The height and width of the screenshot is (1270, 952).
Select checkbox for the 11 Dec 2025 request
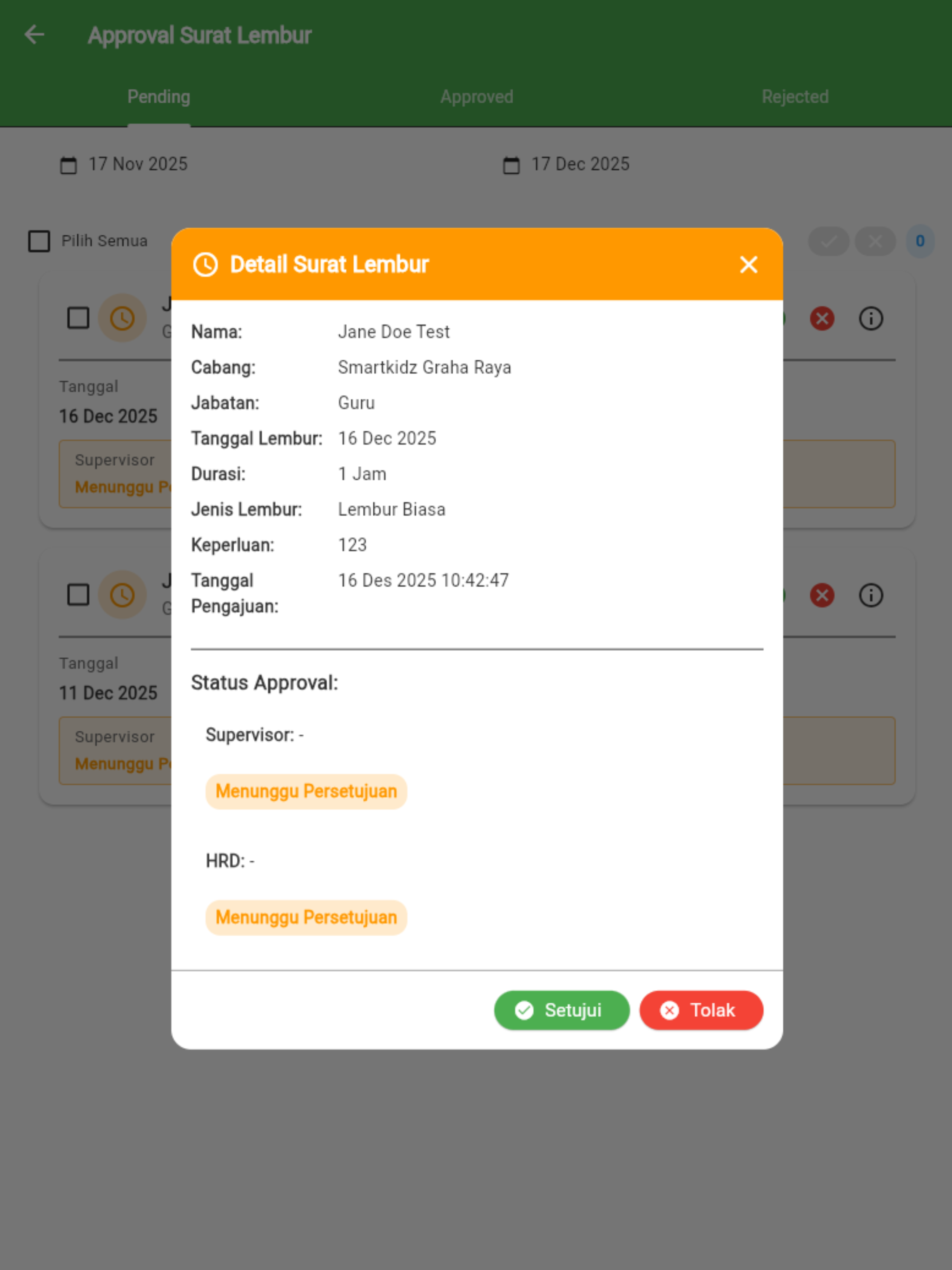78,595
